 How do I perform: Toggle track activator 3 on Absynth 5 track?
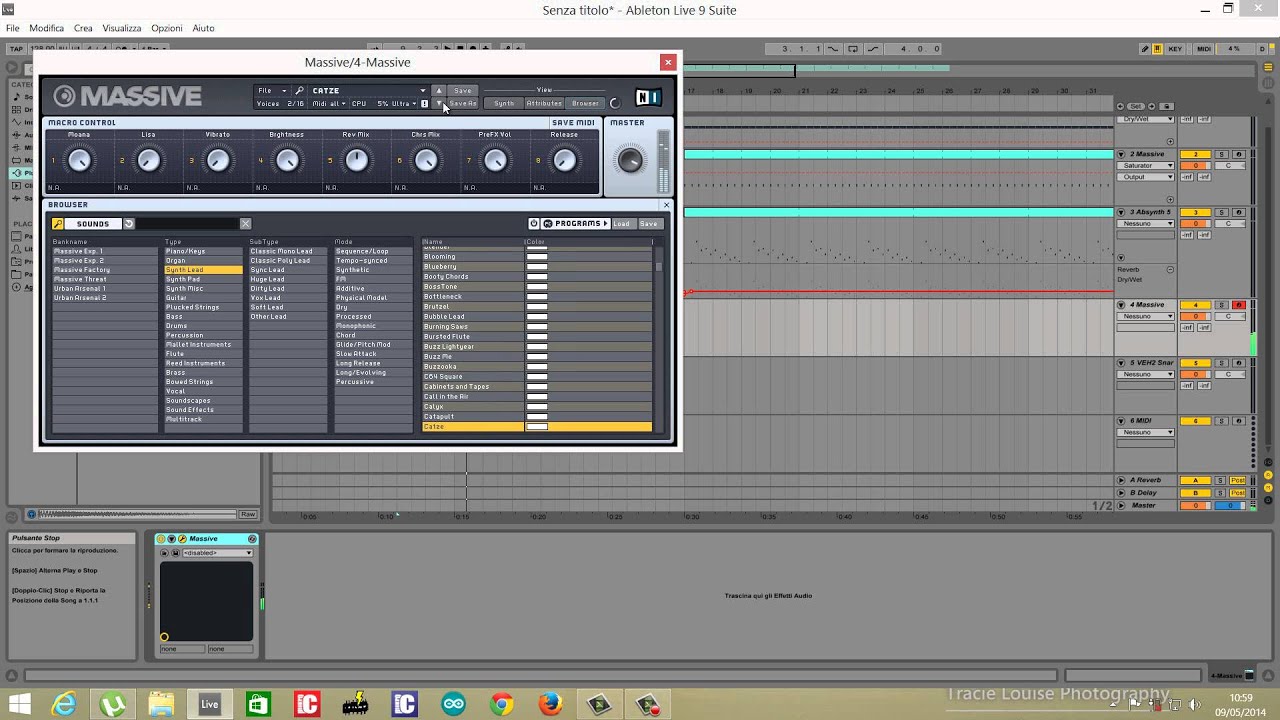tap(1195, 212)
